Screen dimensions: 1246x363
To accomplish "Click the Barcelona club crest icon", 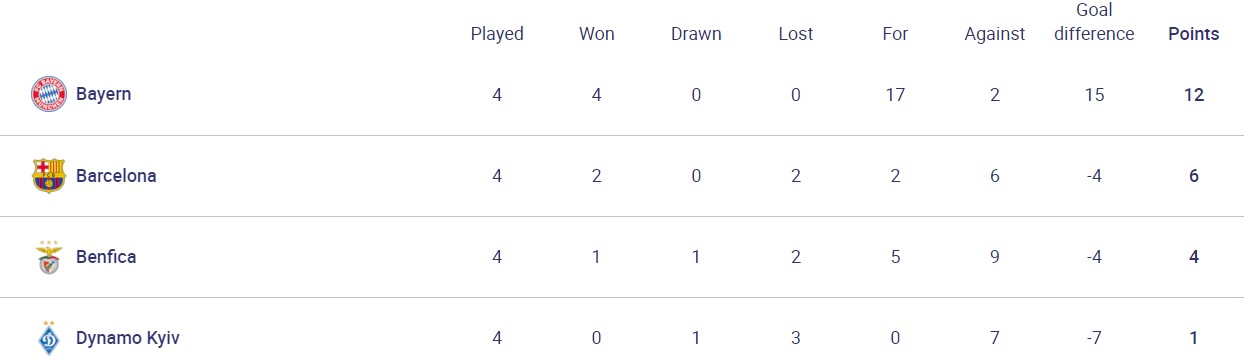I will 48,176.
